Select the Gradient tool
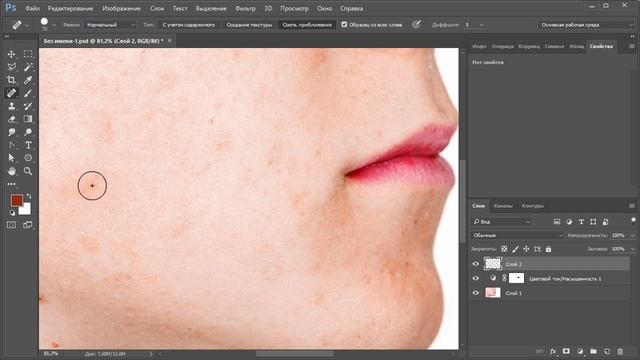This screenshot has width=640, height=360. click(28, 119)
